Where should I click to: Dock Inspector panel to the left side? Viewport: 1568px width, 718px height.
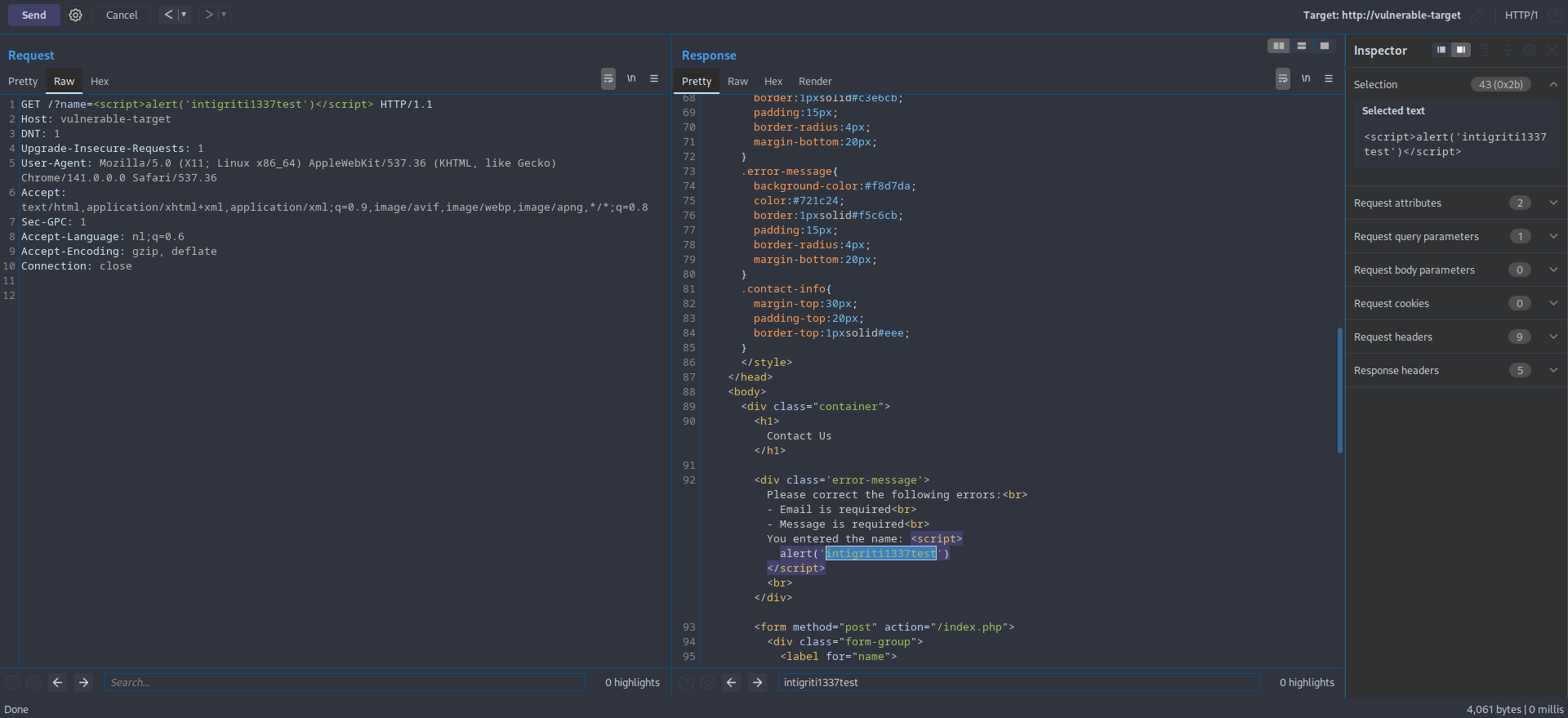pyautogui.click(x=1441, y=50)
